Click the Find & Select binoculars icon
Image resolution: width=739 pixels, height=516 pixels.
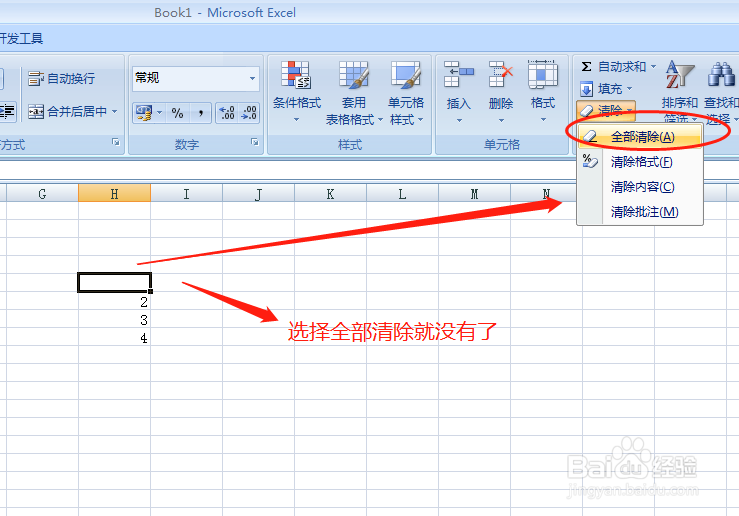721,74
